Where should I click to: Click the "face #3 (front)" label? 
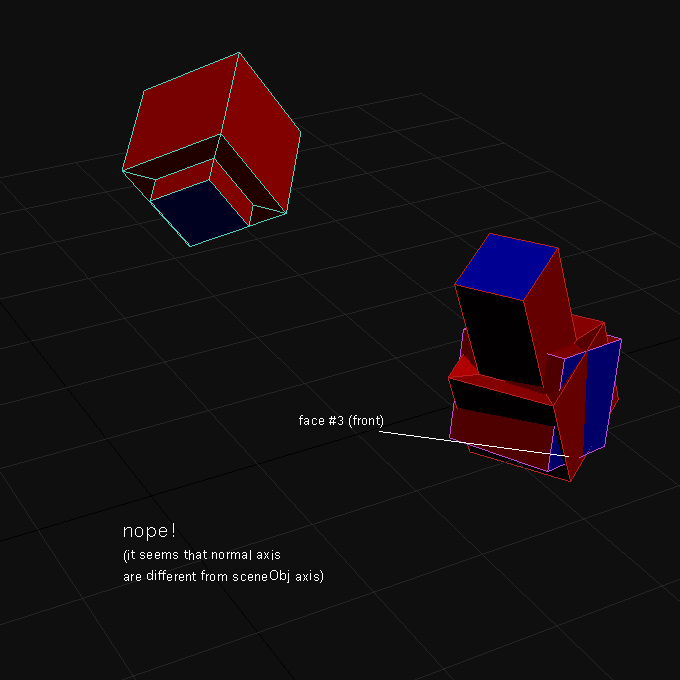point(341,421)
